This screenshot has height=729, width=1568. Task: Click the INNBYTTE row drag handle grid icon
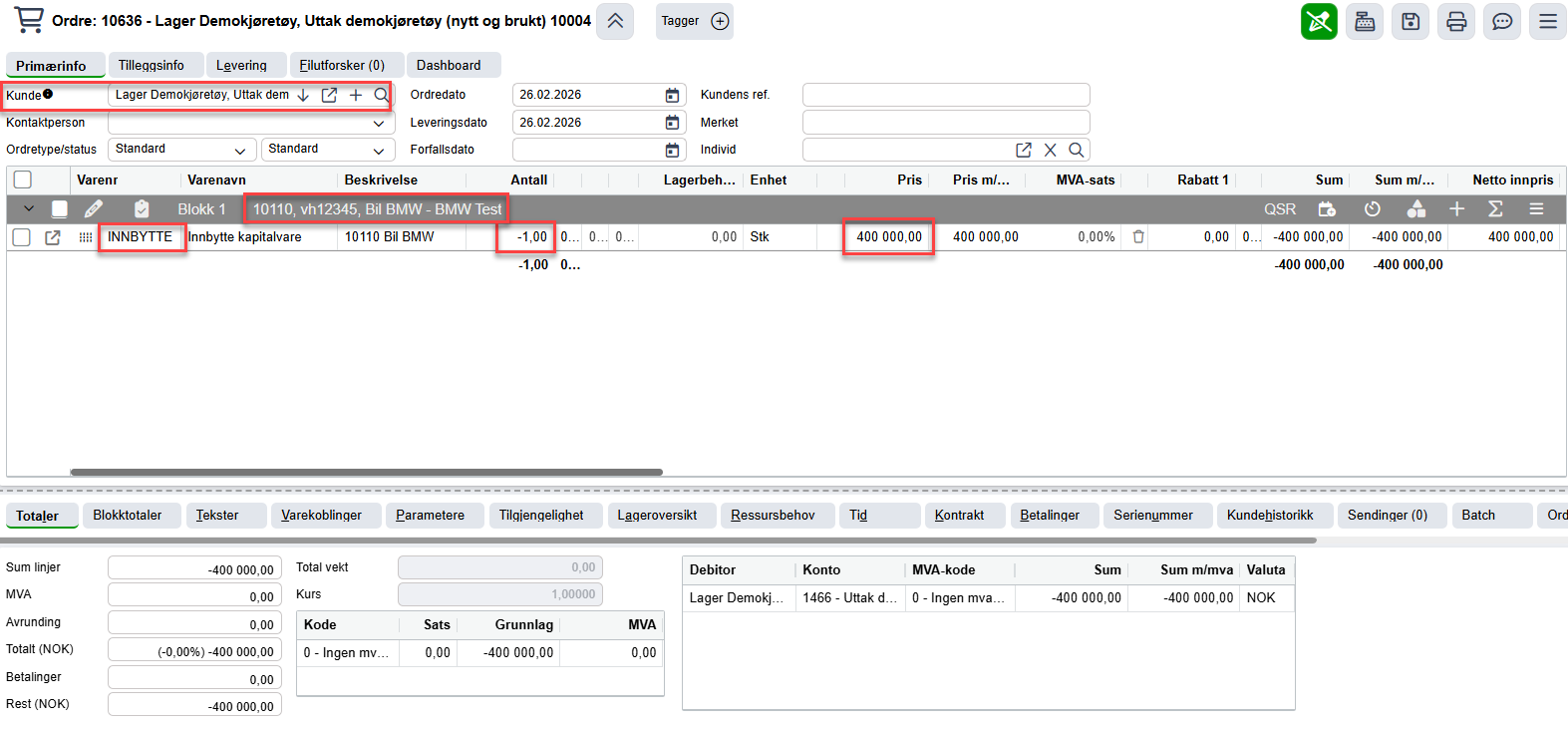(x=86, y=237)
